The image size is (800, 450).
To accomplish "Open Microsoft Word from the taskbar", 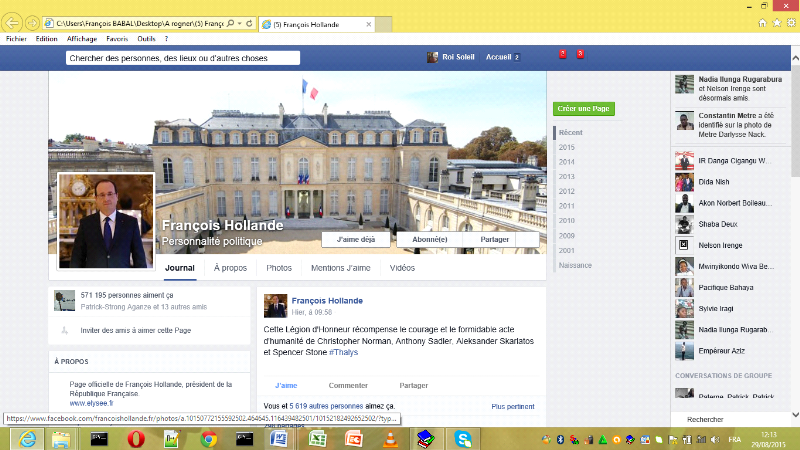I will (x=280, y=438).
